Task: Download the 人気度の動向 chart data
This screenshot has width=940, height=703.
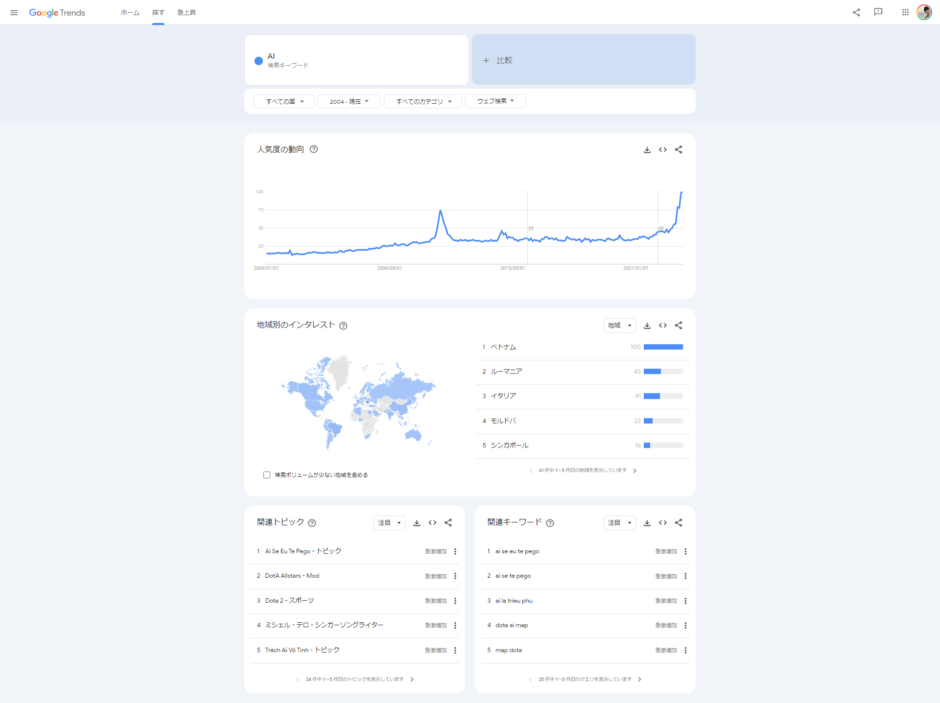Action: point(647,150)
